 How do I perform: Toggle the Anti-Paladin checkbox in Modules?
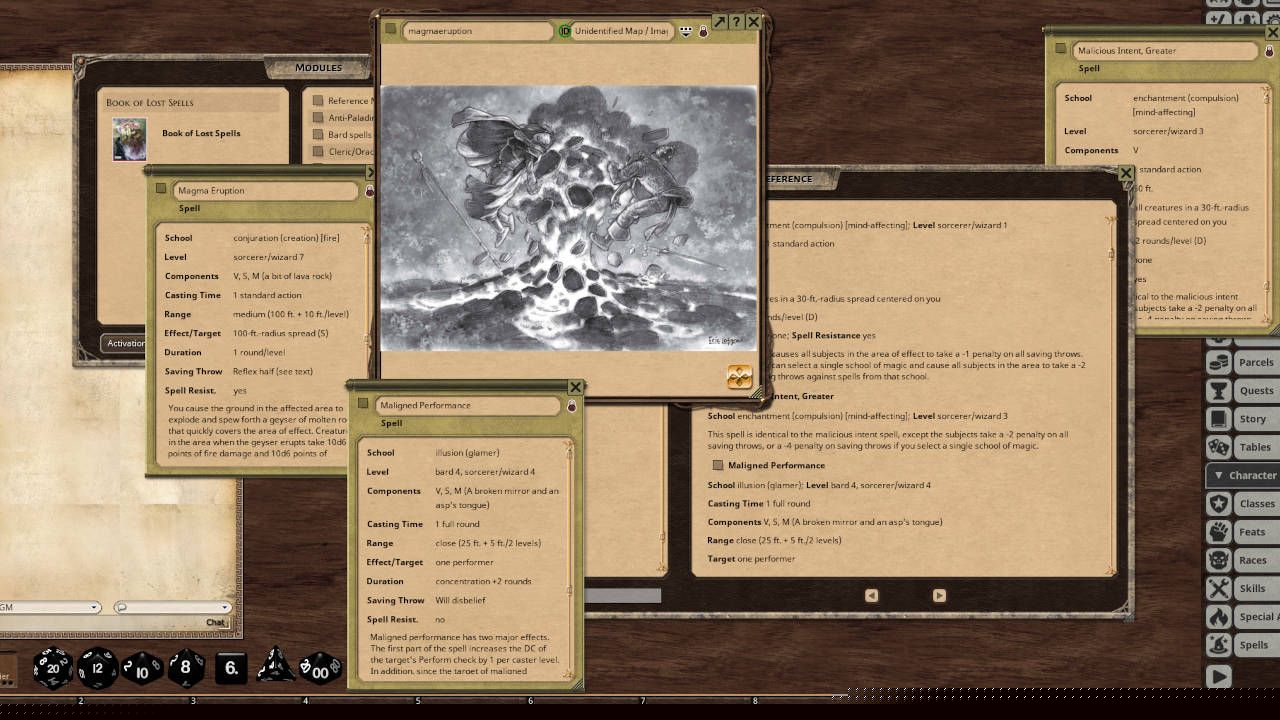pyautogui.click(x=318, y=117)
